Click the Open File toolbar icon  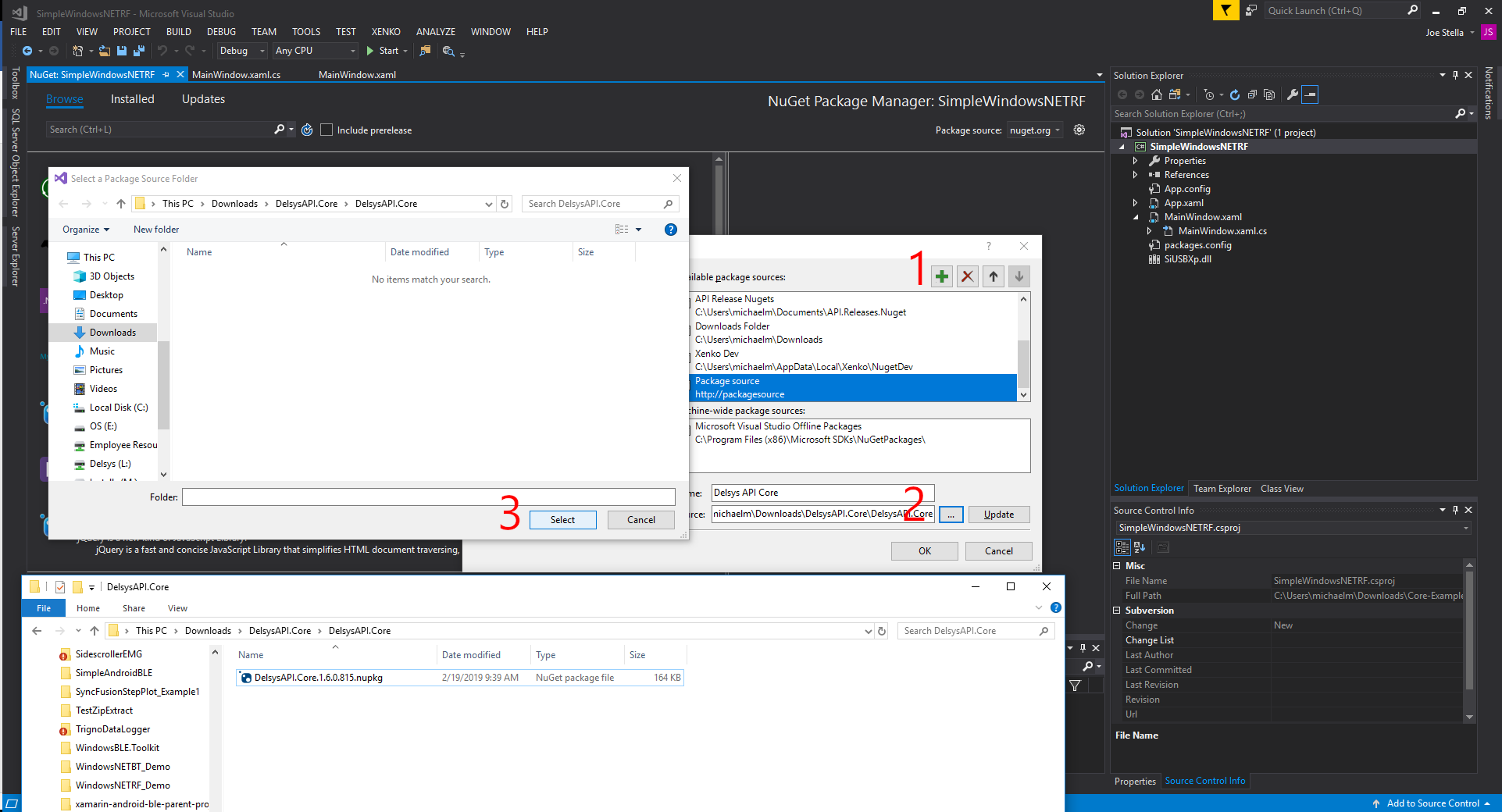[104, 51]
